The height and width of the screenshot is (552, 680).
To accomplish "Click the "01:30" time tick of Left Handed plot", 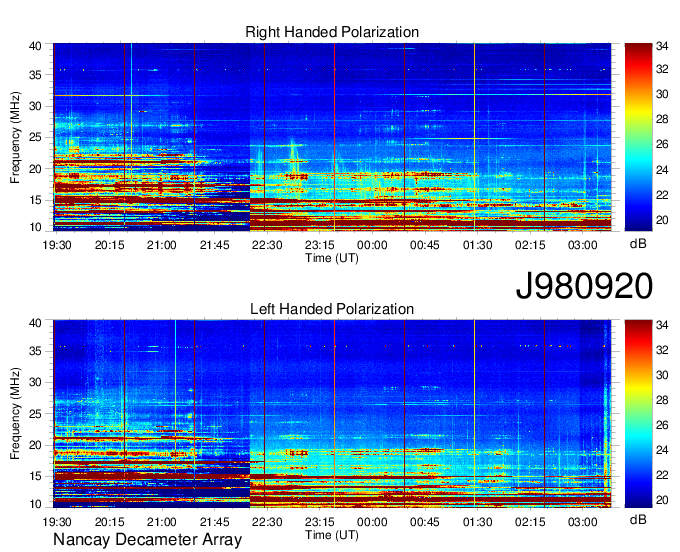I will tap(477, 522).
